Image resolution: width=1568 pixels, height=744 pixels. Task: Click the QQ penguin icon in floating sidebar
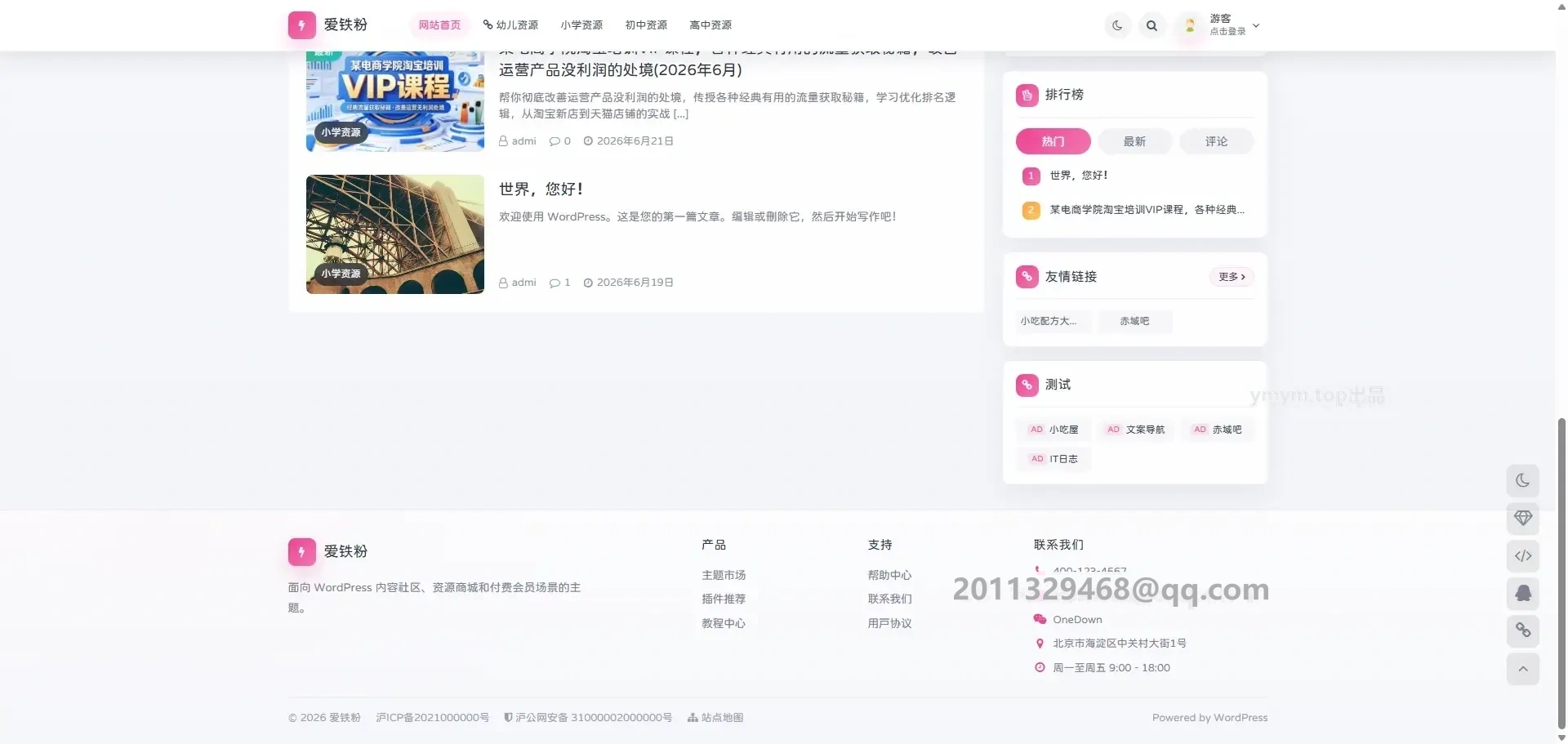[1523, 594]
